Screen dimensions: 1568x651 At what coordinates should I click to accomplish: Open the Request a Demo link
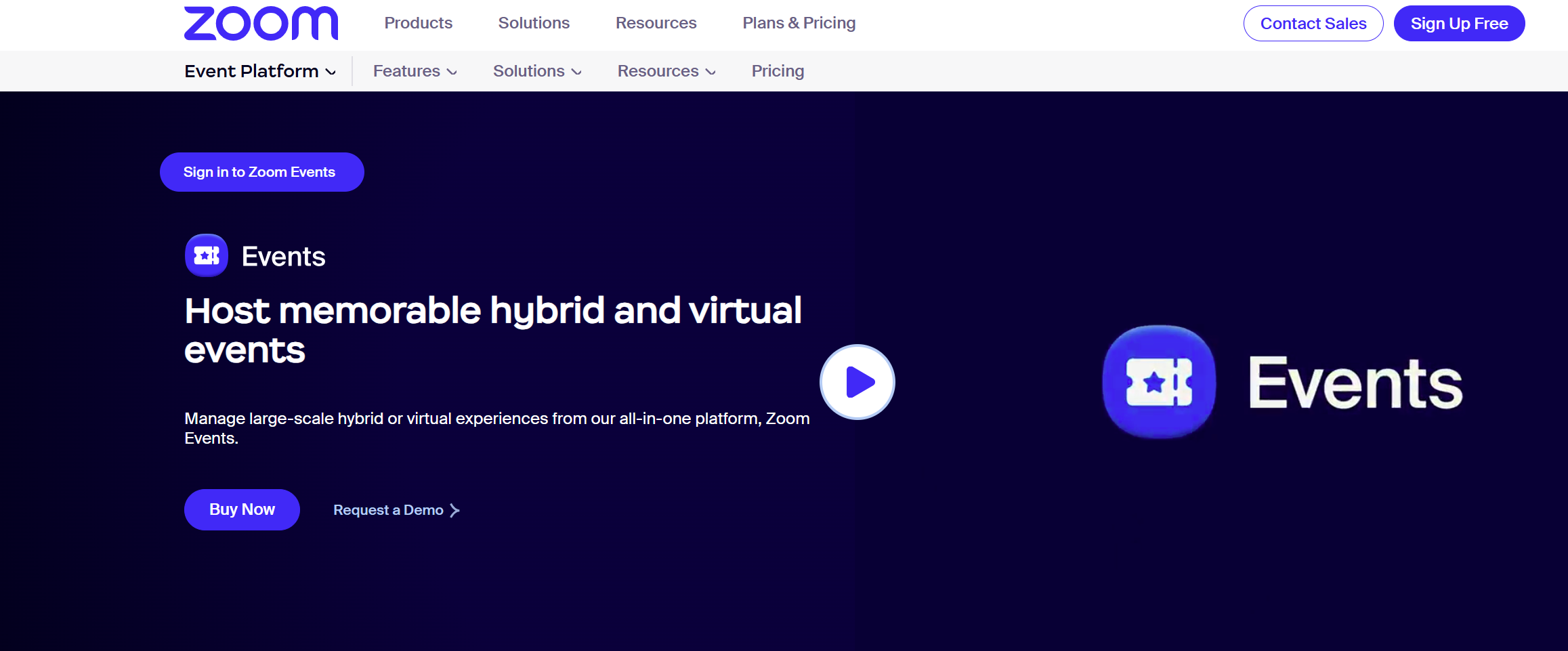[389, 510]
